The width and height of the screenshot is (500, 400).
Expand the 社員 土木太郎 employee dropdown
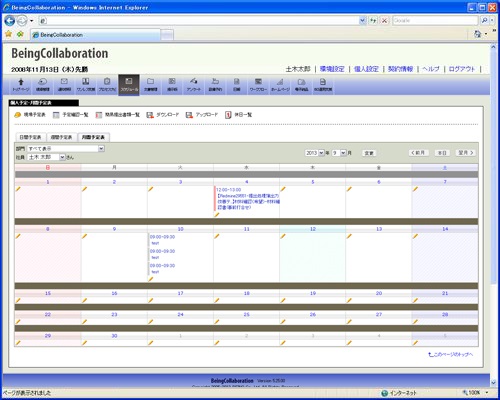click(62, 157)
